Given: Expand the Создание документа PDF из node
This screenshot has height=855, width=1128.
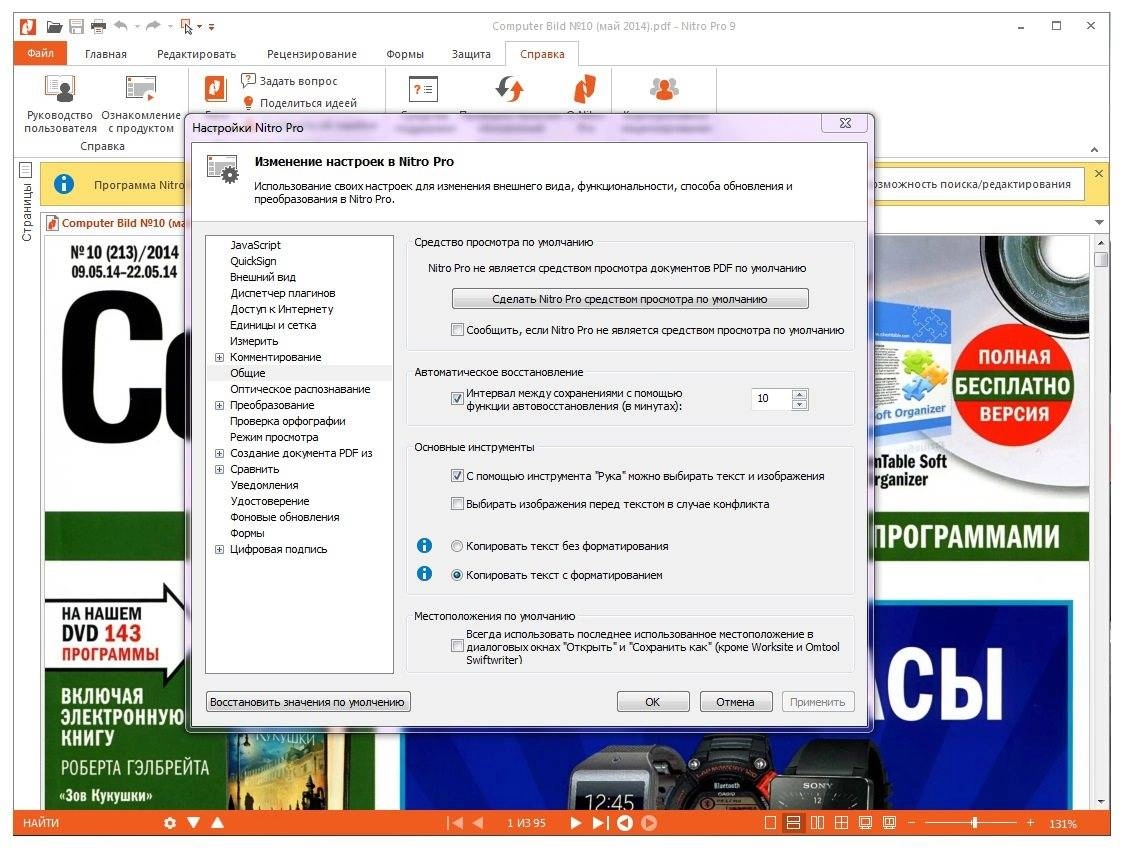Looking at the screenshot, I should pos(219,453).
